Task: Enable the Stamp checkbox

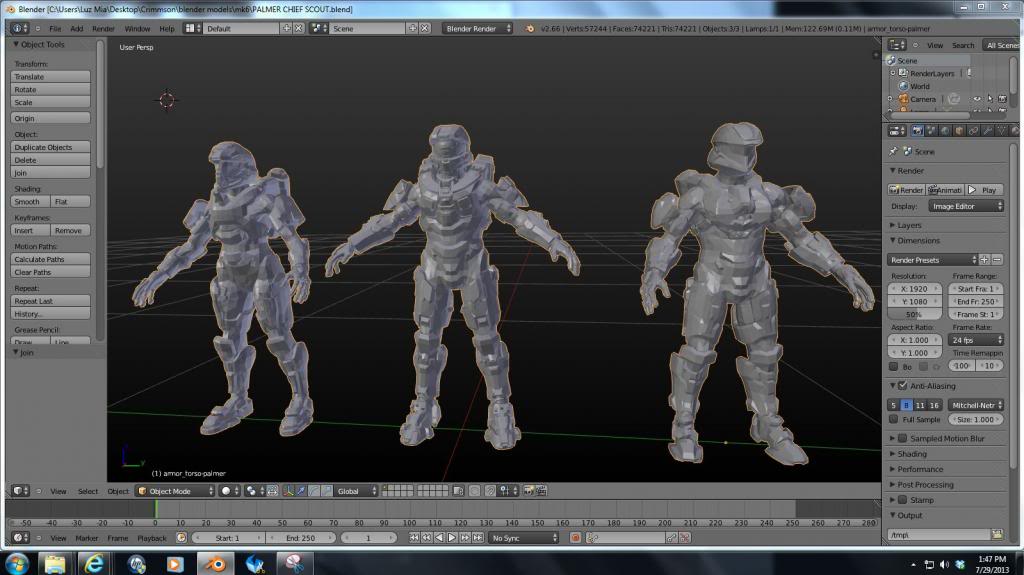Action: click(903, 500)
